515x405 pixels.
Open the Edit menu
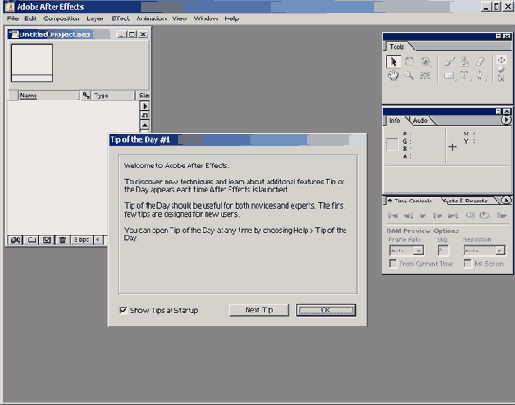click(30, 19)
